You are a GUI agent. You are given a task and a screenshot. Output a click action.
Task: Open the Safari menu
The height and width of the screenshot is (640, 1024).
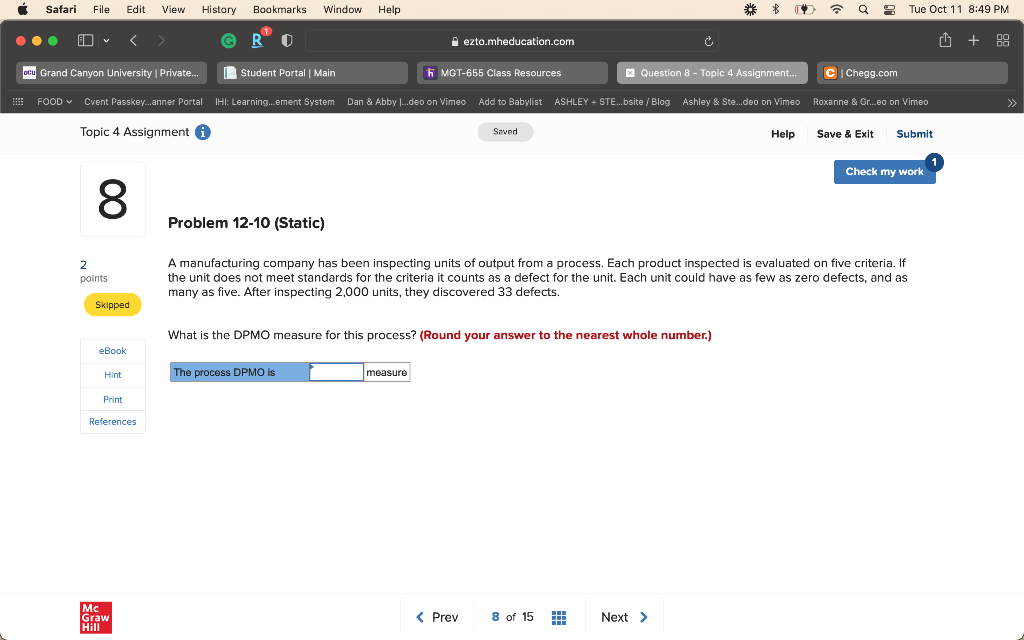tap(61, 9)
